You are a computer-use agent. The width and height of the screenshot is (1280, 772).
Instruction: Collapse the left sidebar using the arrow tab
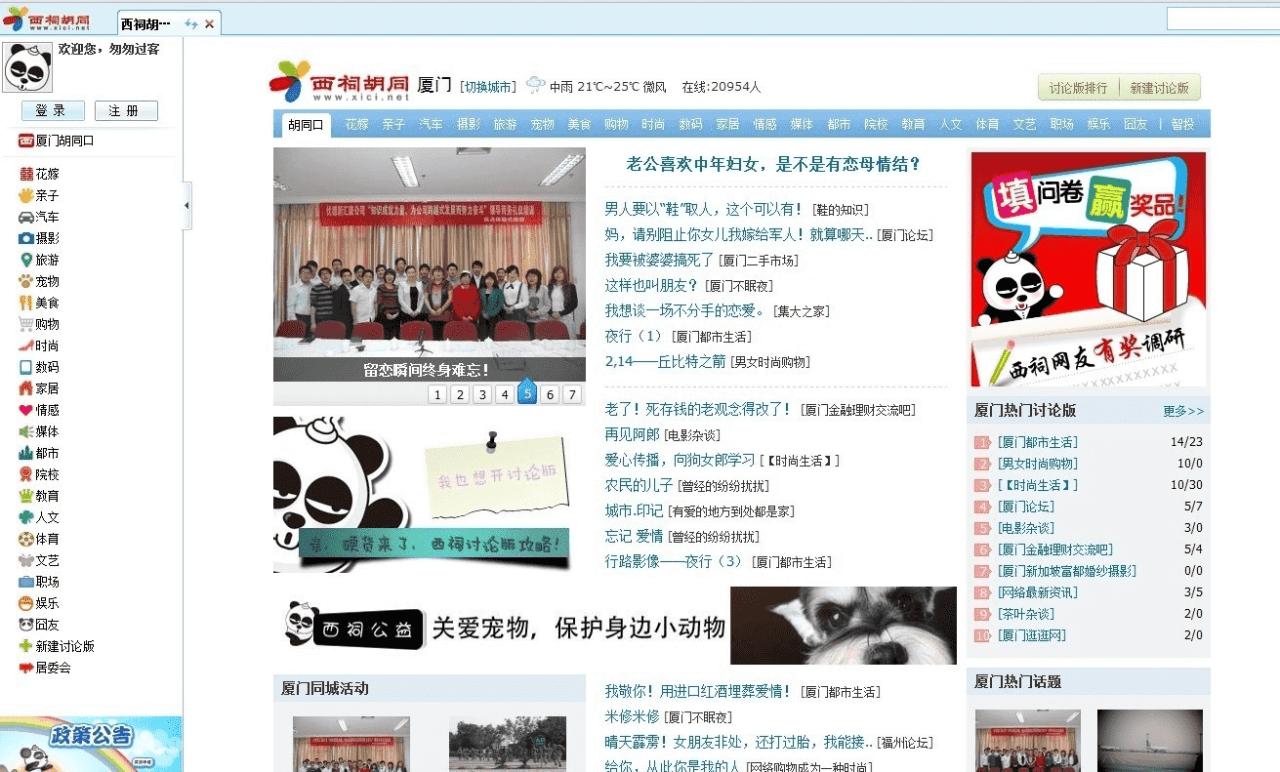click(x=186, y=206)
